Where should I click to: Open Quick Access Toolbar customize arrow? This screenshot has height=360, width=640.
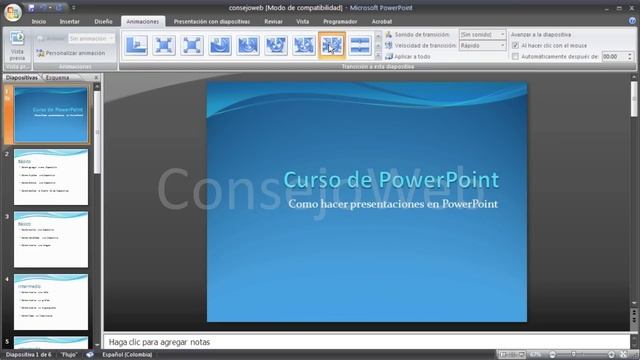(x=73, y=8)
